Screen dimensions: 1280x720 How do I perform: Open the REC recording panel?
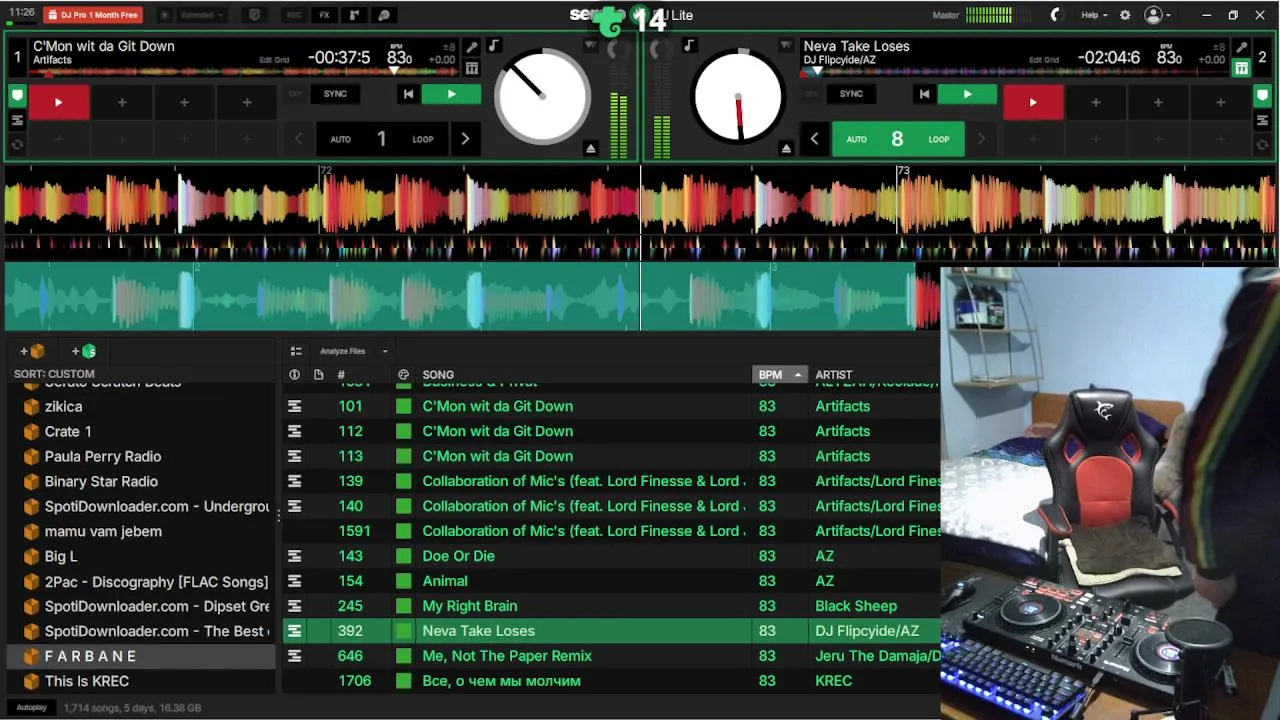294,15
